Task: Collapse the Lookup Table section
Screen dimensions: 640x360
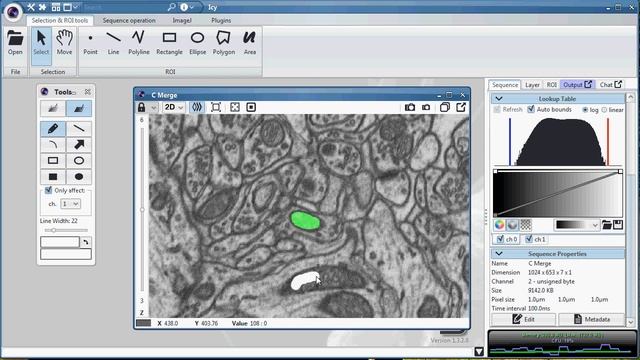Action: point(498,99)
